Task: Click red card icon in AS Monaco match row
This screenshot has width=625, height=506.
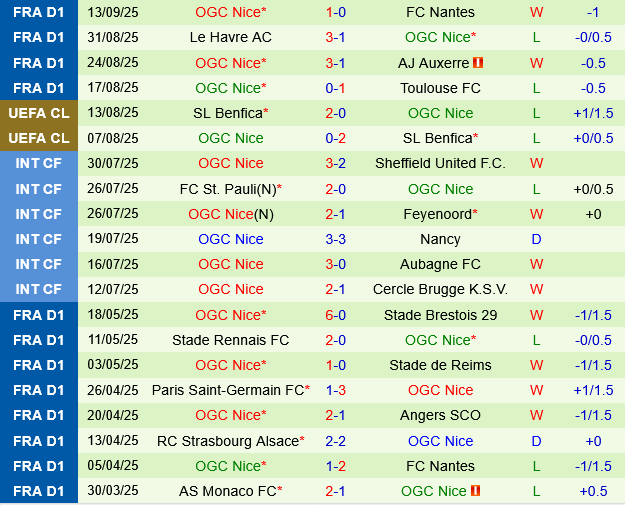Action: pyautogui.click(x=475, y=491)
